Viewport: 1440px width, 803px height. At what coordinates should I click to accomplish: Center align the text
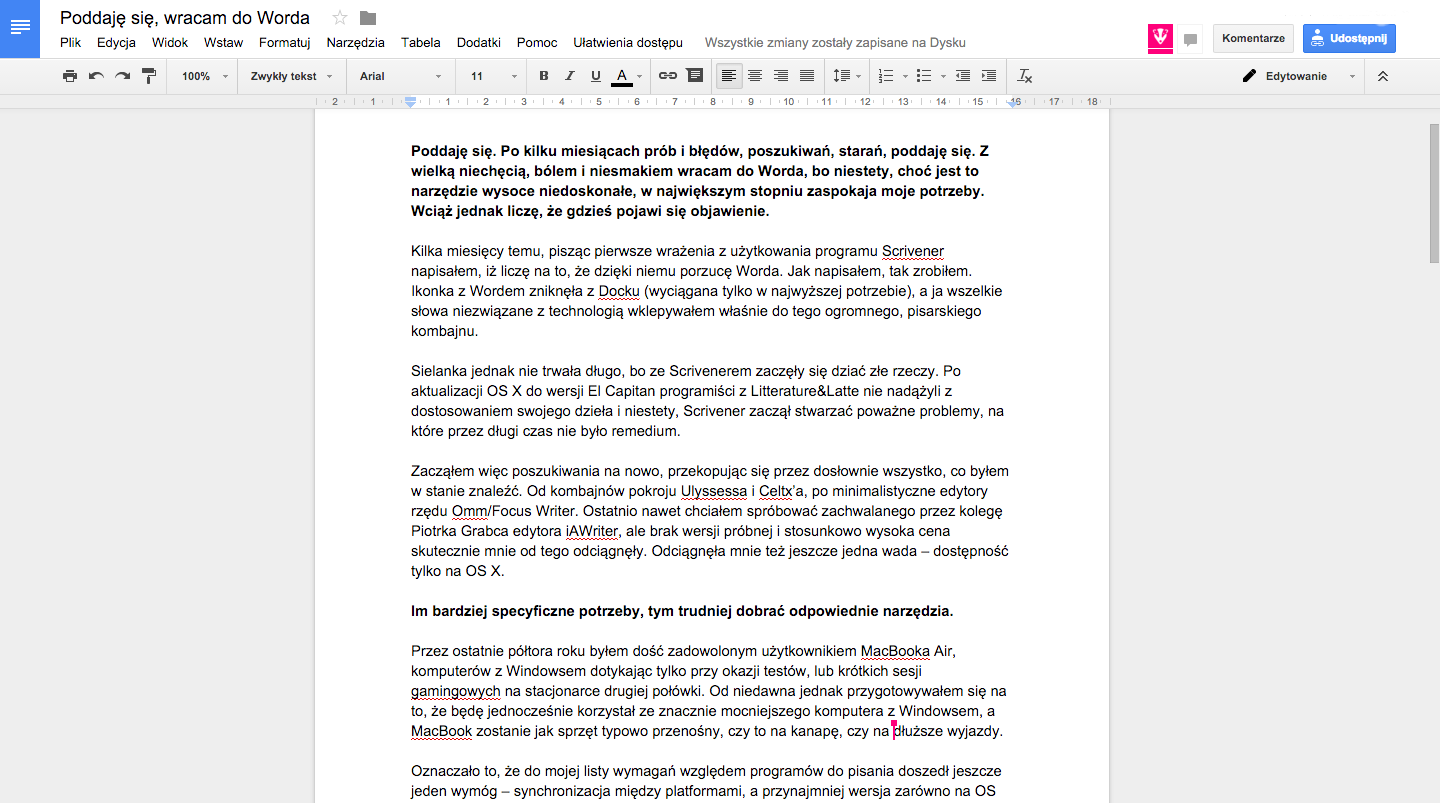pyautogui.click(x=755, y=76)
